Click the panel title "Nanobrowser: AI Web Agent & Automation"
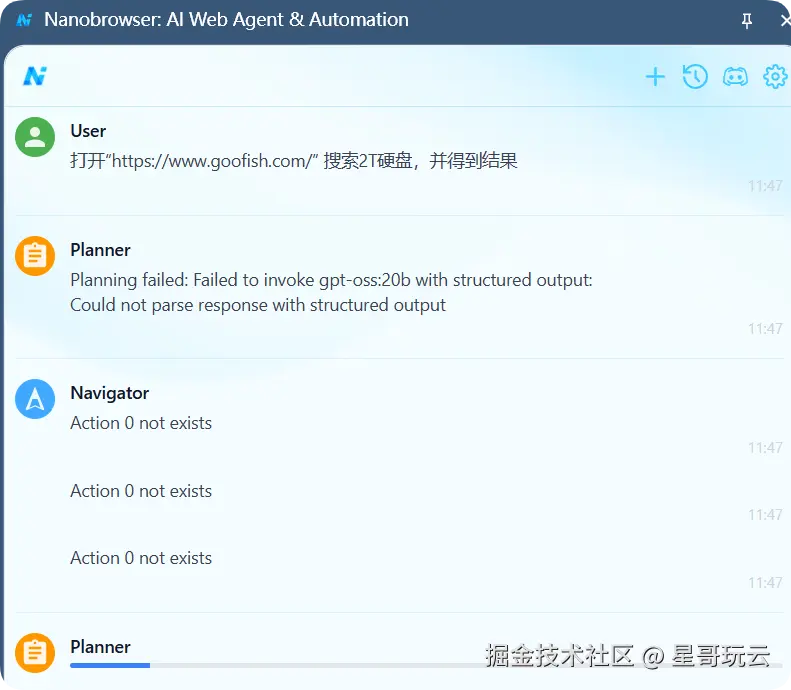 tap(226, 20)
